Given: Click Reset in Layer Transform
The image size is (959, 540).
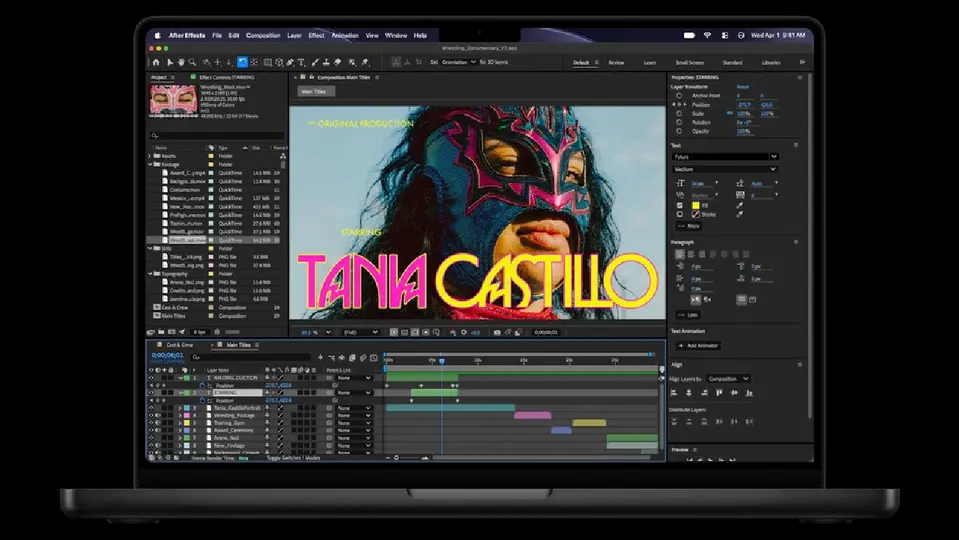Looking at the screenshot, I should coord(742,87).
